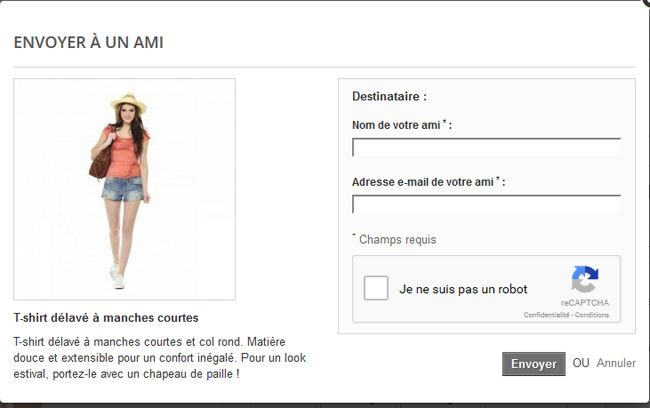Focus the "Nom de votre ami" input field
This screenshot has height=408, width=650.
[486, 147]
